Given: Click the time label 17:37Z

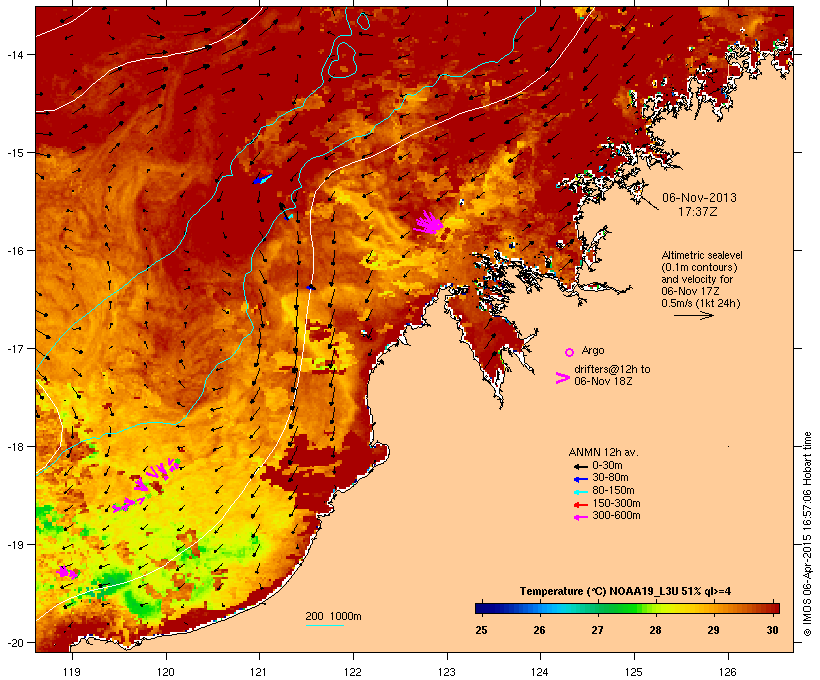Looking at the screenshot, I should coord(698,212).
